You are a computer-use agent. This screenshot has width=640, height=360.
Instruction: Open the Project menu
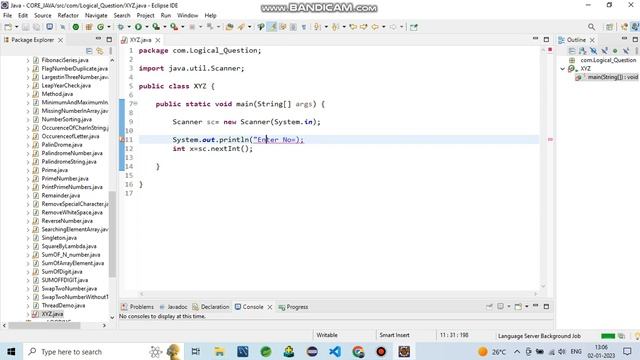click(145, 16)
